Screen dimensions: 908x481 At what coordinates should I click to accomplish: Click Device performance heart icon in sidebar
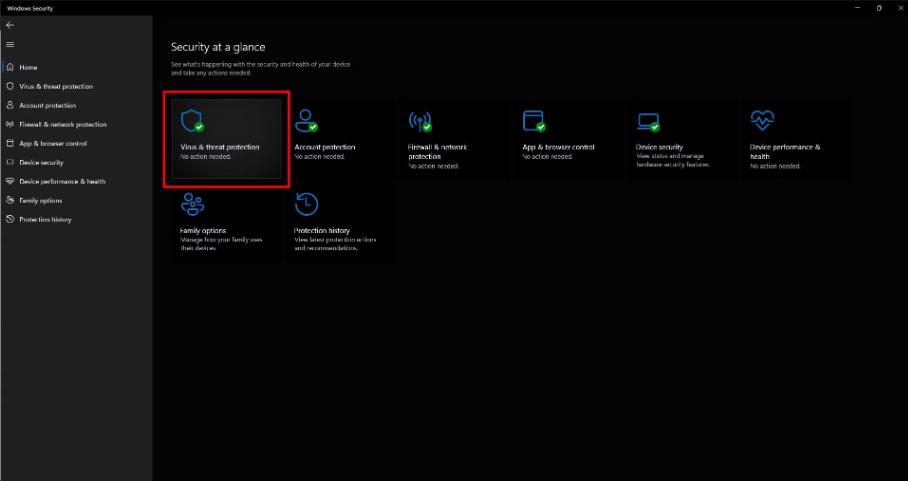click(10, 181)
